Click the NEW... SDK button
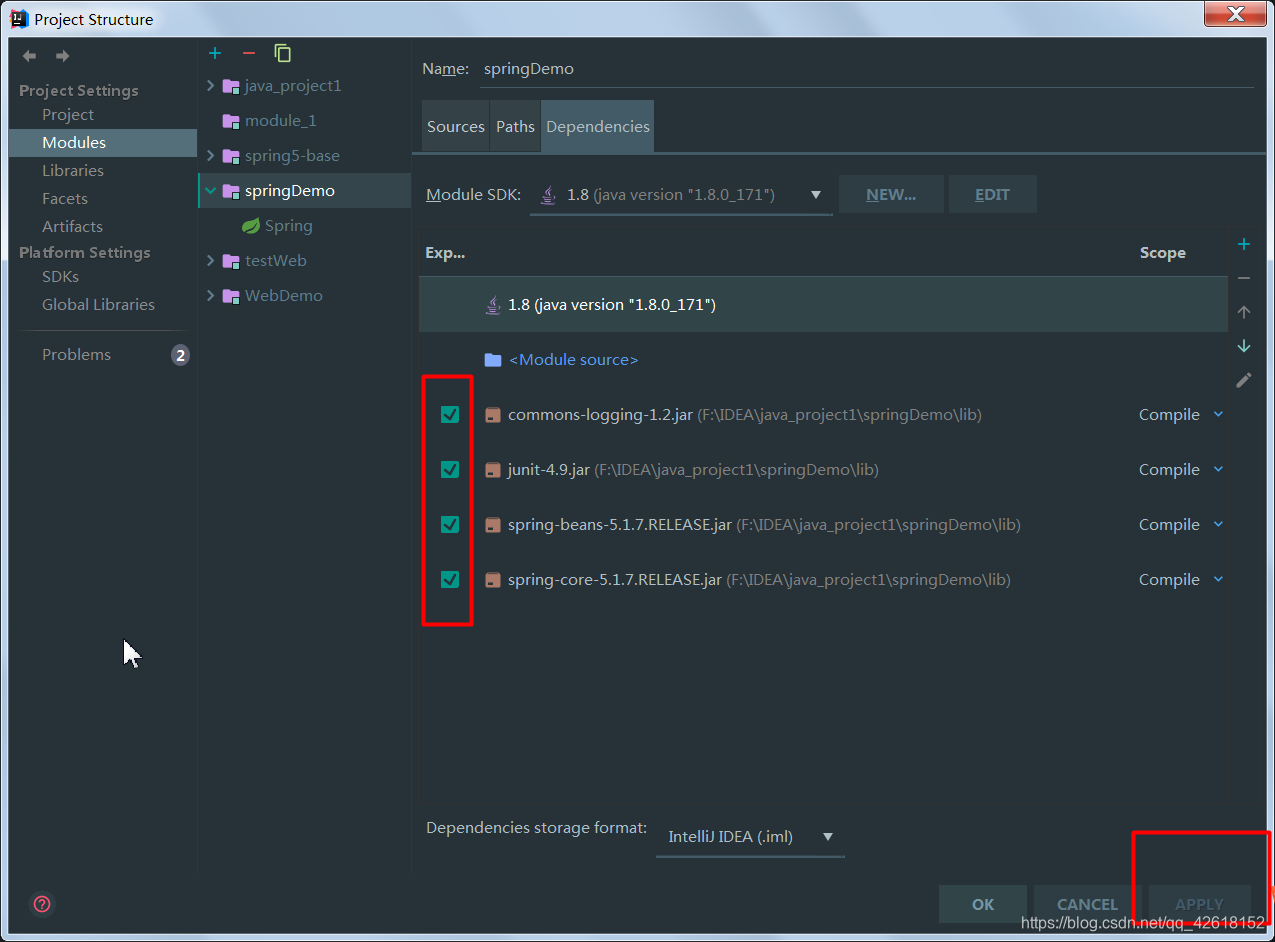 tap(891, 195)
